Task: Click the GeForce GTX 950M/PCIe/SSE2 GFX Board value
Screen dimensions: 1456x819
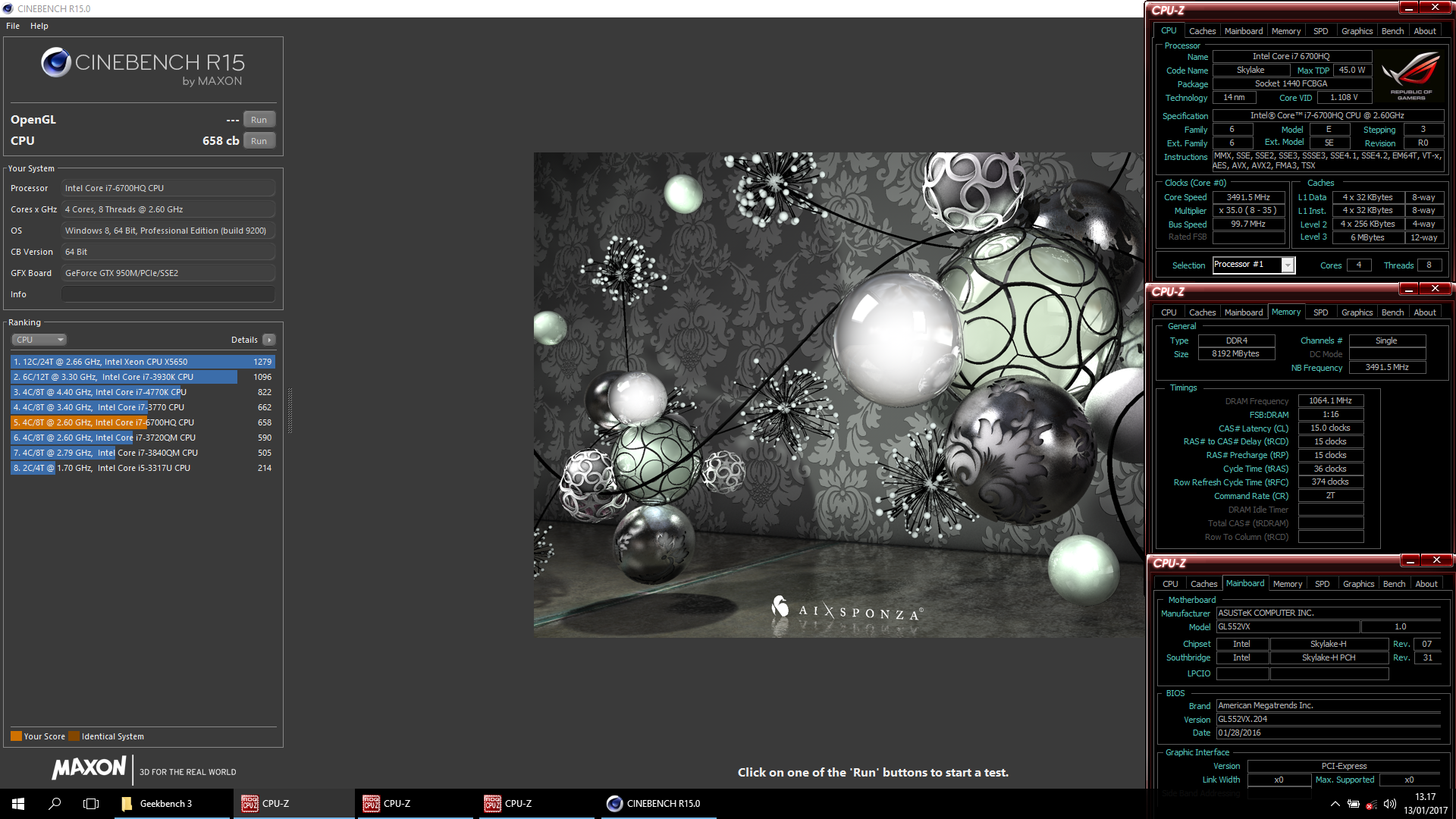Action: (x=168, y=273)
